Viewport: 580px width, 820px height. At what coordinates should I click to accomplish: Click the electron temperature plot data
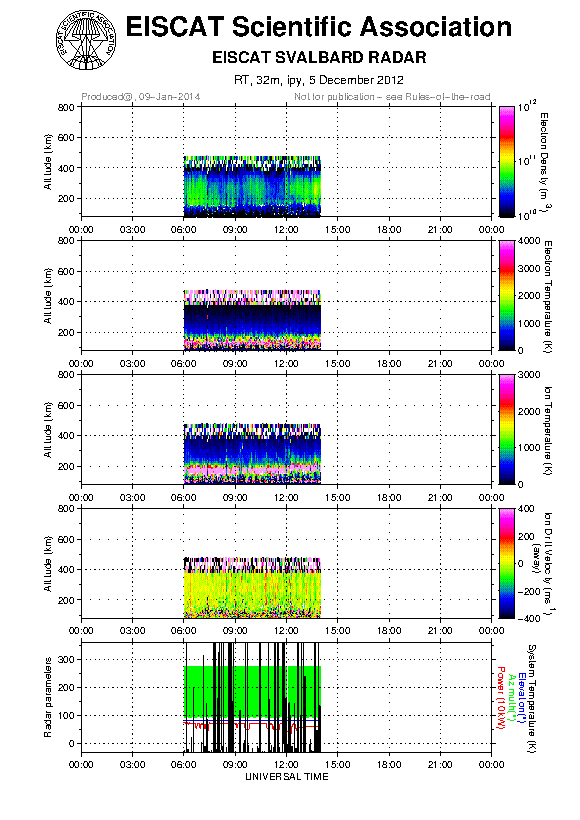252,320
